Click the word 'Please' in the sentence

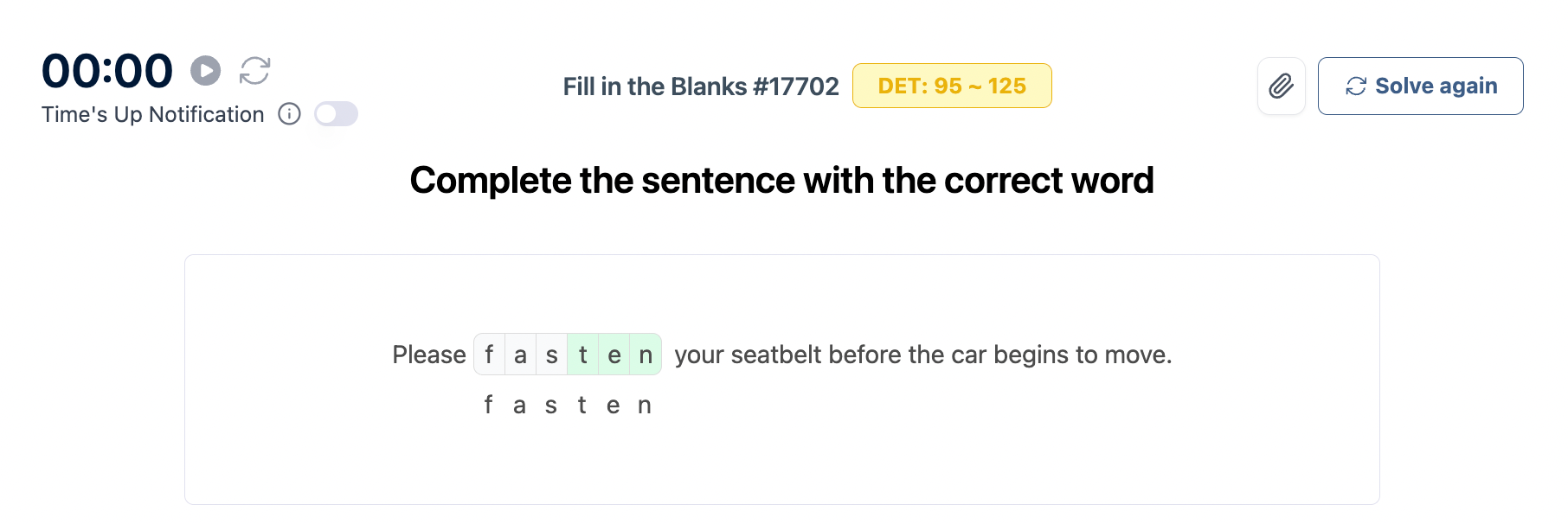[429, 355]
